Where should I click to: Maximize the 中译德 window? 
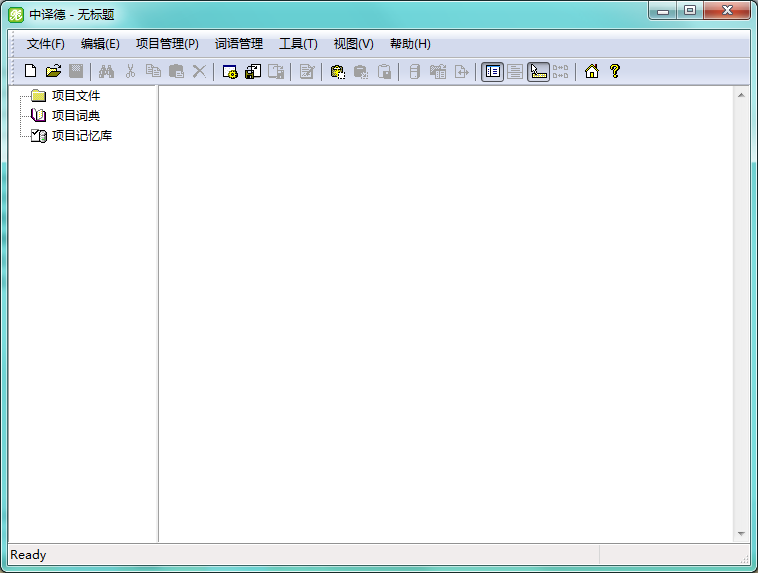(x=690, y=10)
